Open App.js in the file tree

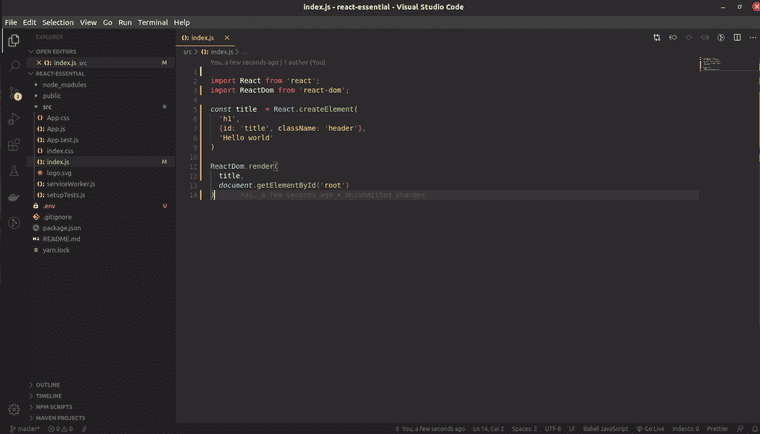coord(56,129)
